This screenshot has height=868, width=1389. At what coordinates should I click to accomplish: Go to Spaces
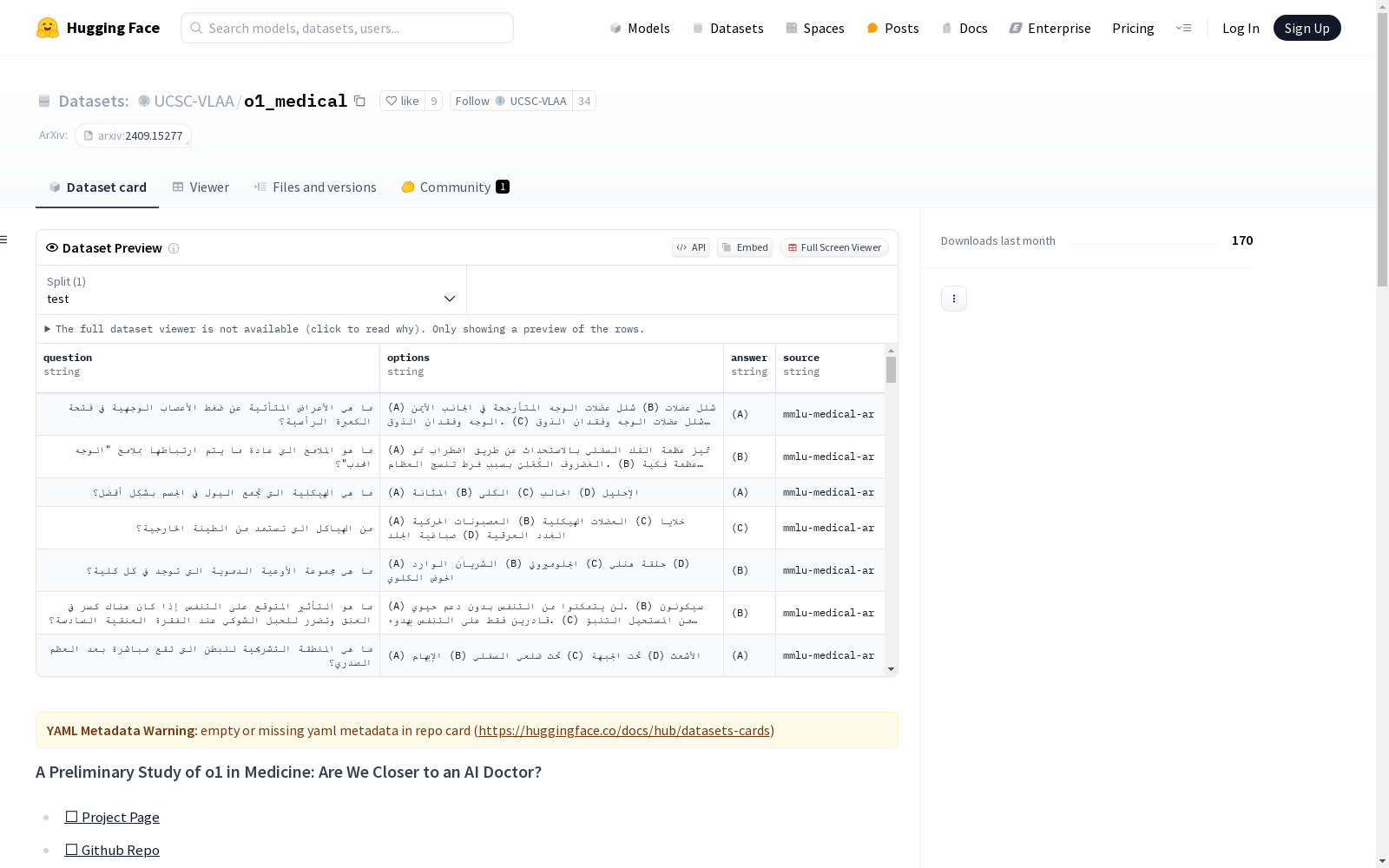815,28
